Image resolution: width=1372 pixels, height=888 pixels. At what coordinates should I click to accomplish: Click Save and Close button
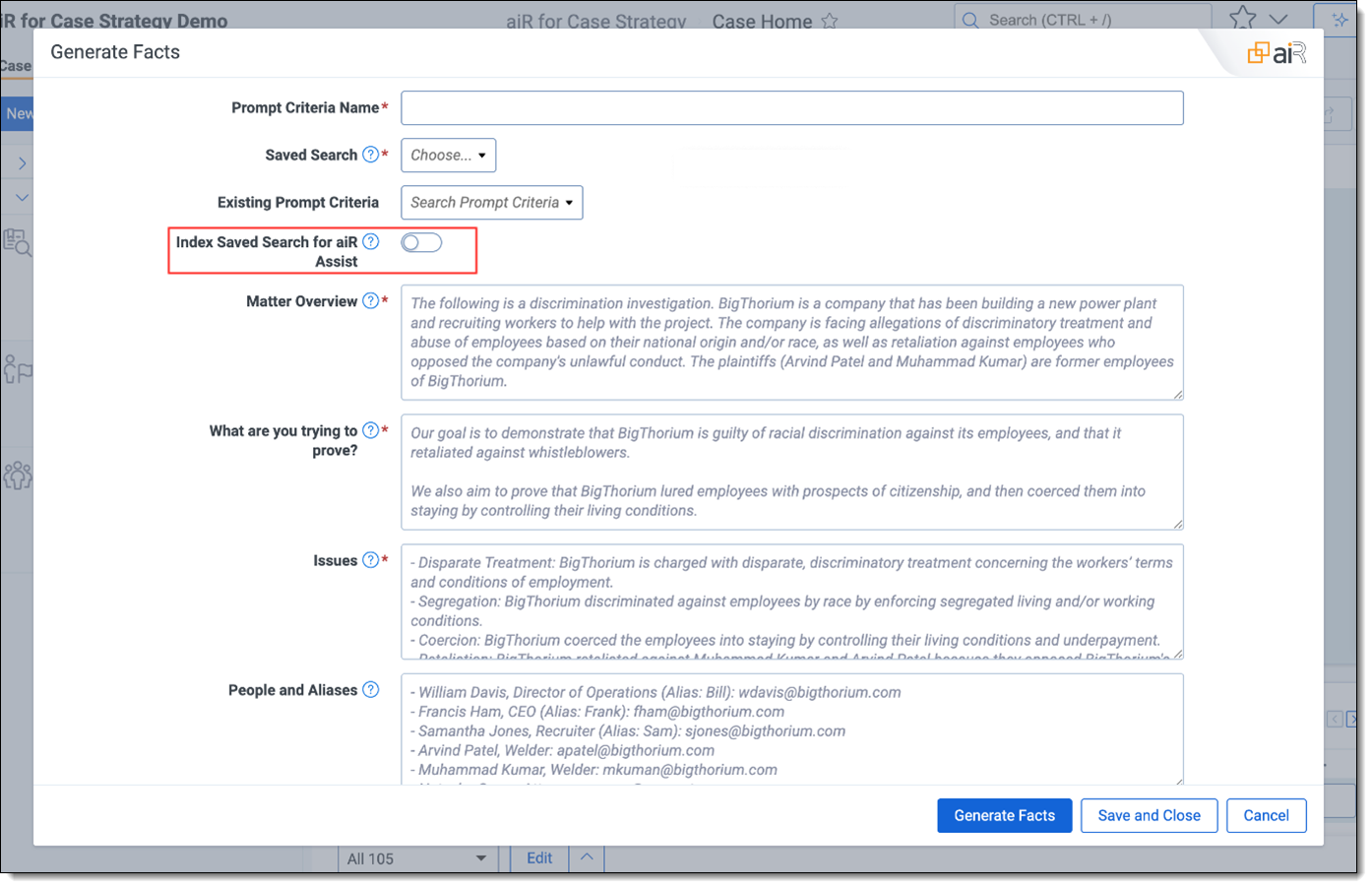click(x=1149, y=815)
